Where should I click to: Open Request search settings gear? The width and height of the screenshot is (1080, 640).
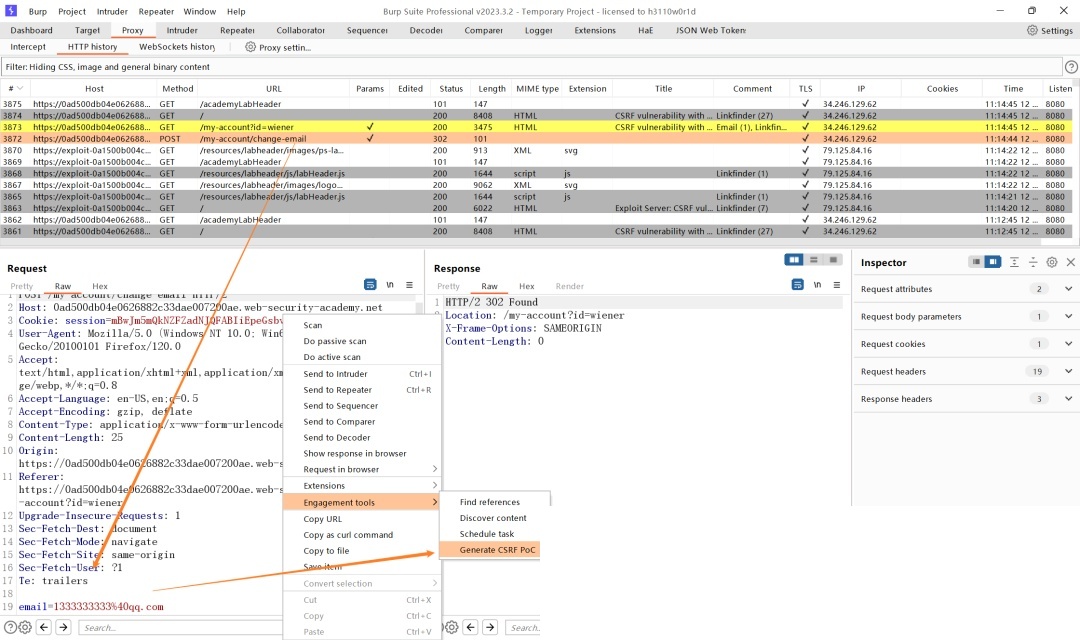25,627
